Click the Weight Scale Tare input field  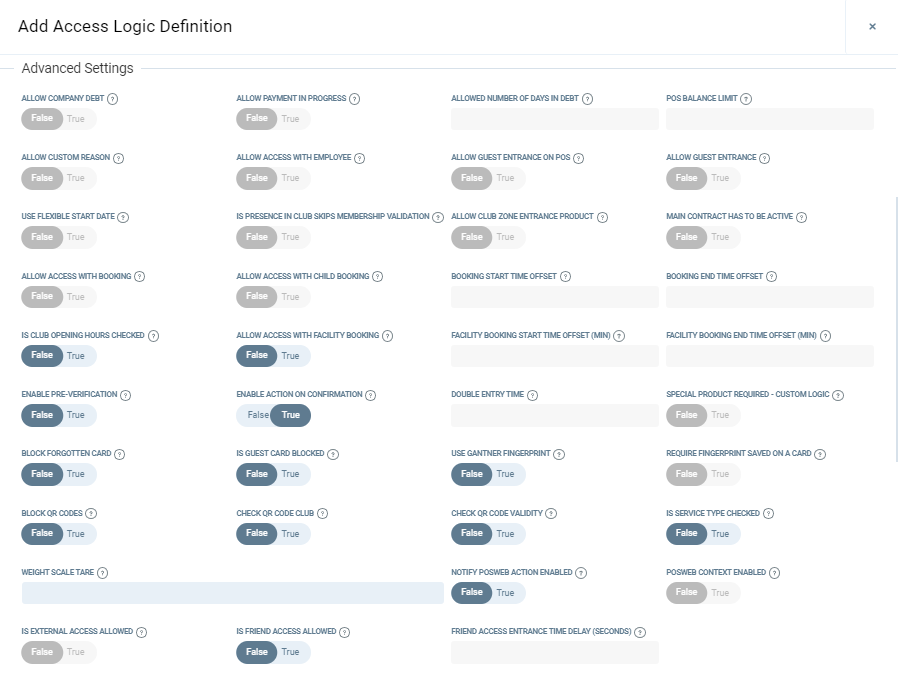tap(232, 593)
